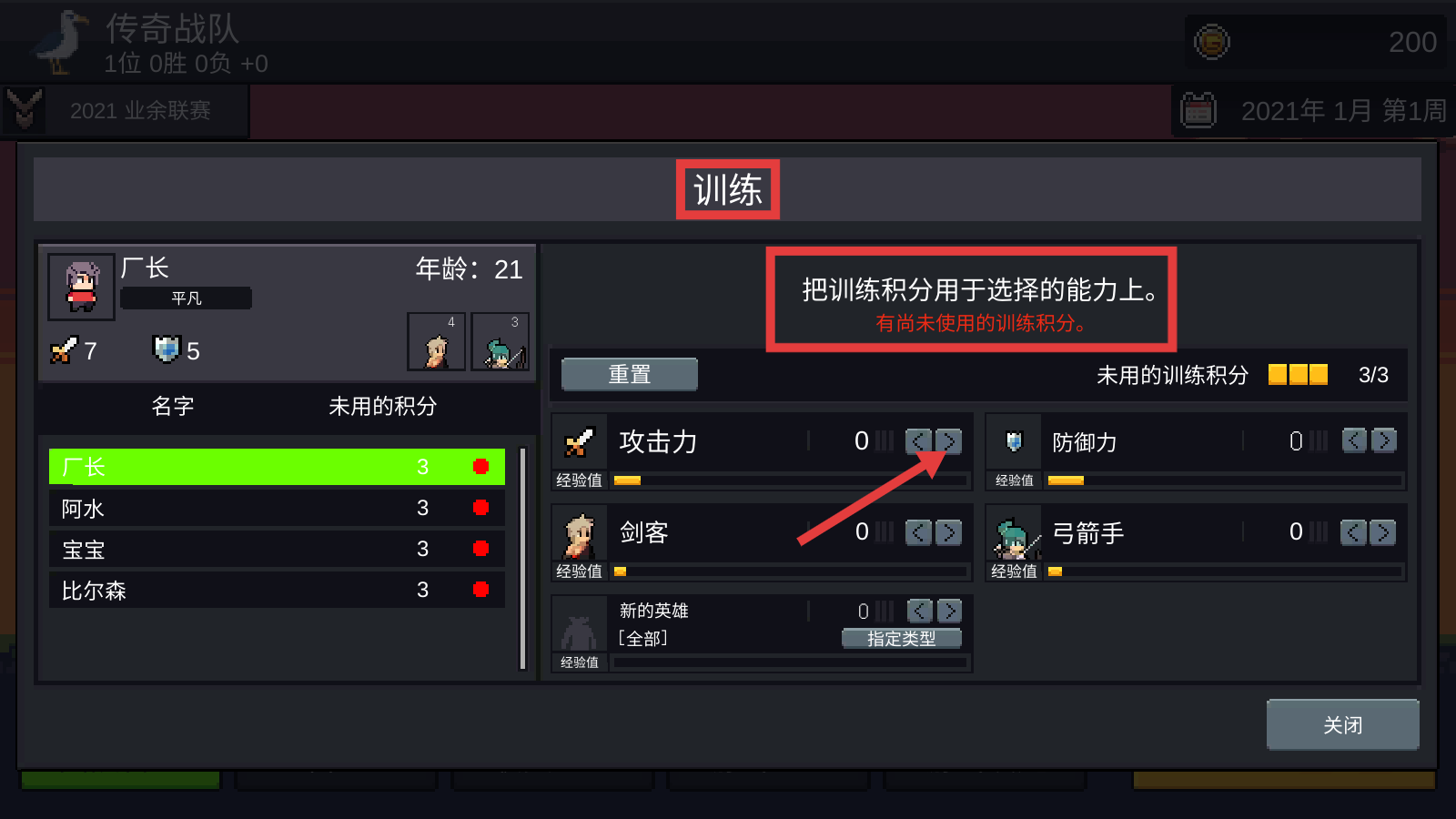Click the 指定类型 button
This screenshot has width=1456, height=819.
[901, 639]
